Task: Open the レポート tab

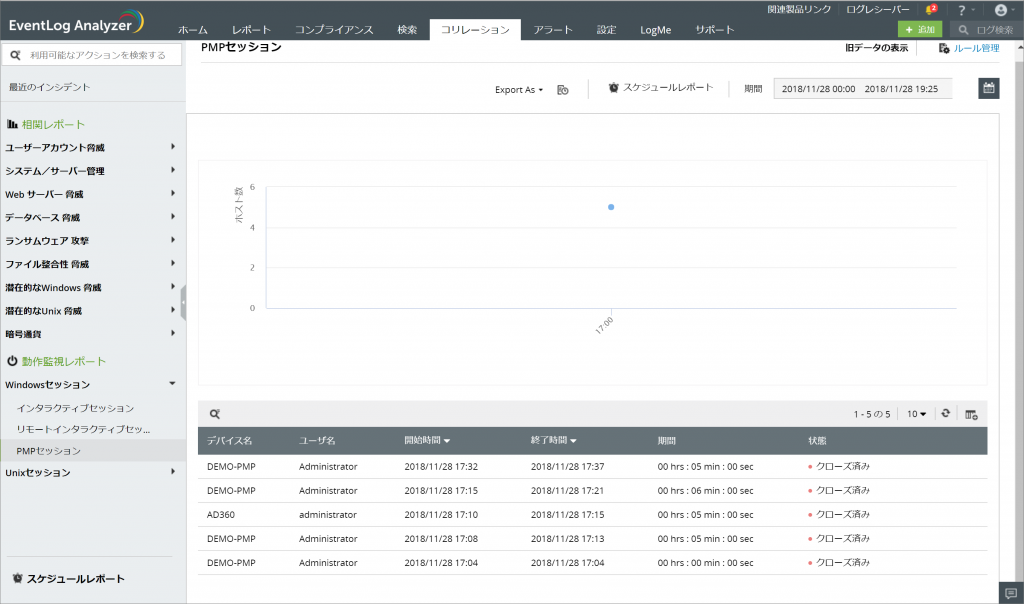Action: coord(251,30)
